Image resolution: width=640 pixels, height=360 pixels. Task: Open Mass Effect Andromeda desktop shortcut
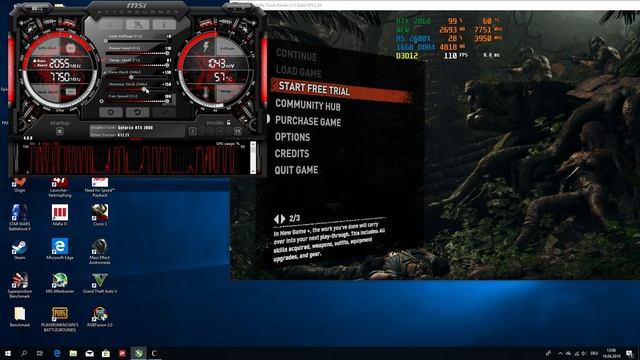(x=100, y=252)
